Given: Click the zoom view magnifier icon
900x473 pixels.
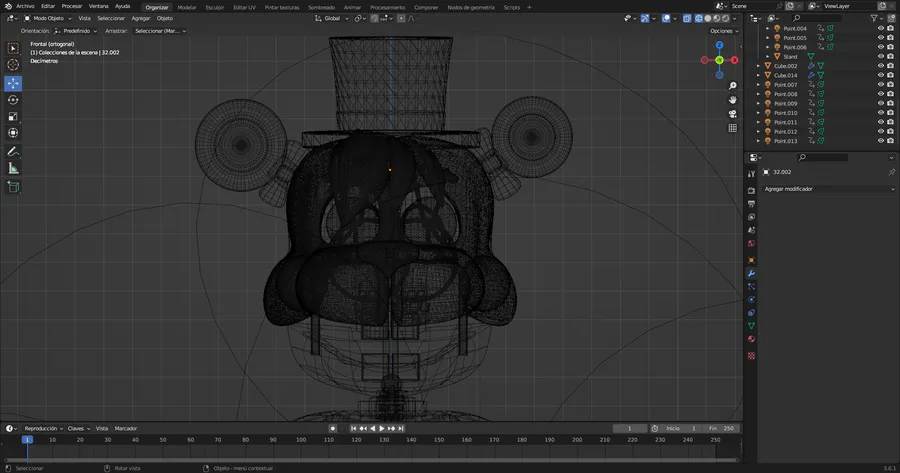Looking at the screenshot, I should click(732, 86).
